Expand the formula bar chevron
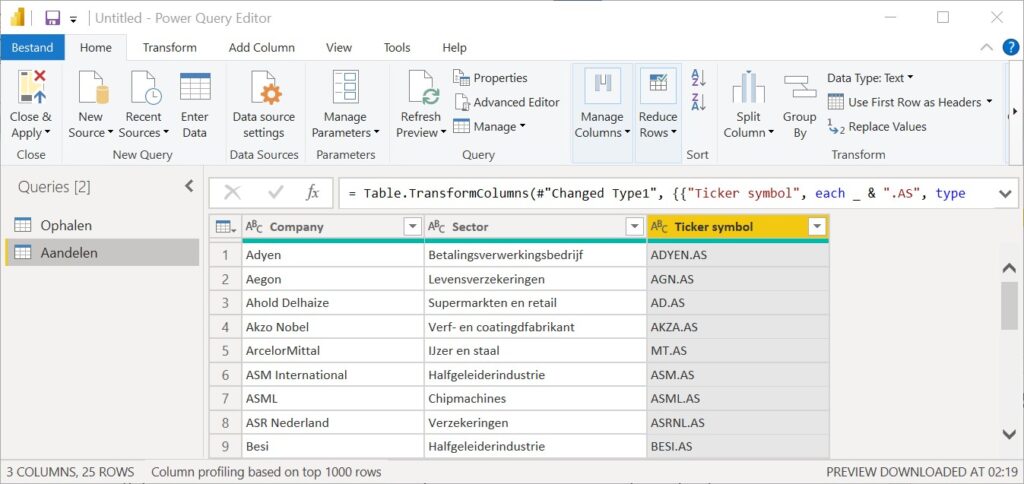Screen dimensions: 1024x484 (x=1003, y=193)
